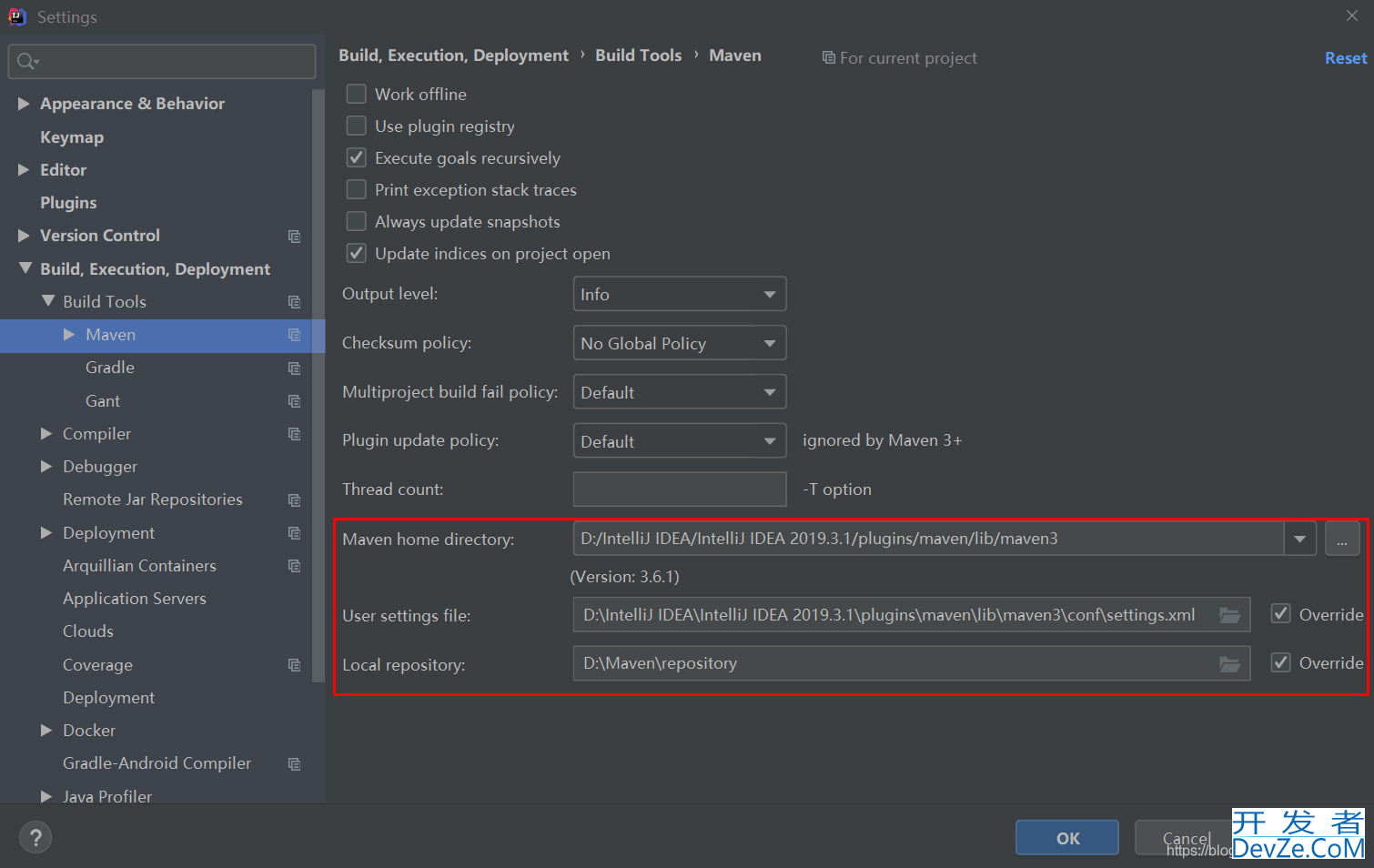Collapse Build, Execution, Deployment node
The width and height of the screenshot is (1374, 868).
tap(25, 268)
